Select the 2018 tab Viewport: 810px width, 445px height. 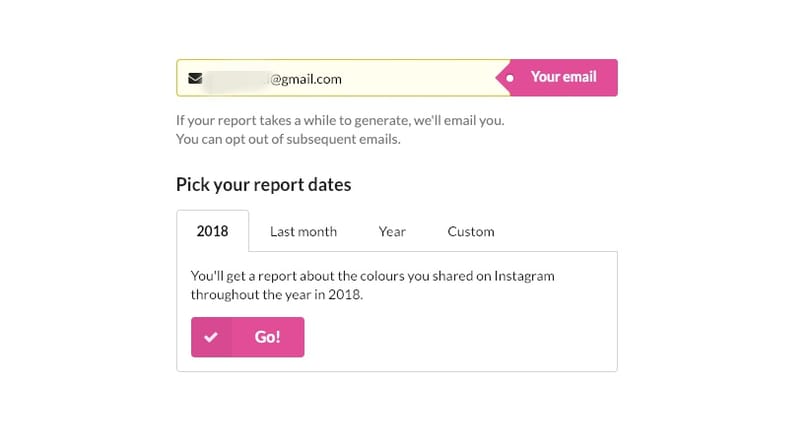pyautogui.click(x=212, y=231)
